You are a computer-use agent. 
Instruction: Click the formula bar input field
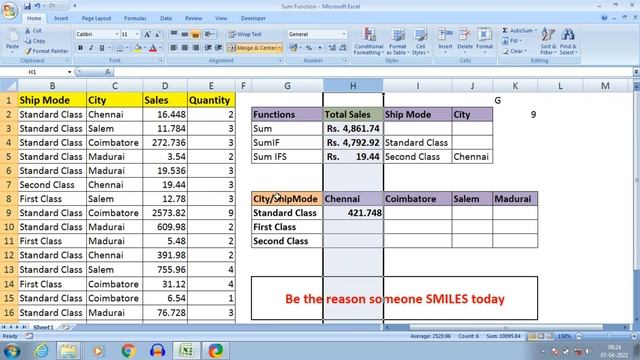click(373, 72)
